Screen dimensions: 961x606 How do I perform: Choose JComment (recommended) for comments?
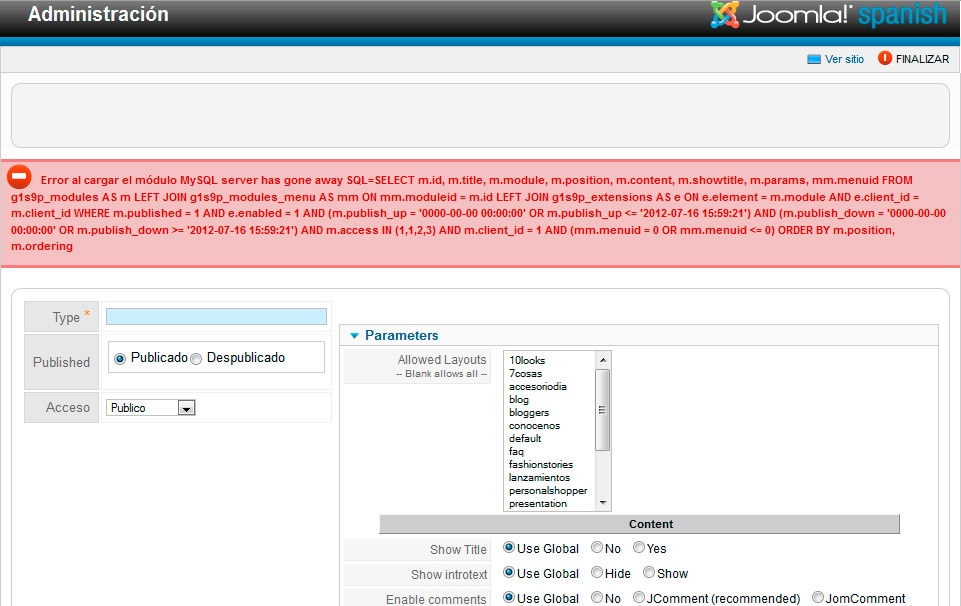[x=639, y=597]
